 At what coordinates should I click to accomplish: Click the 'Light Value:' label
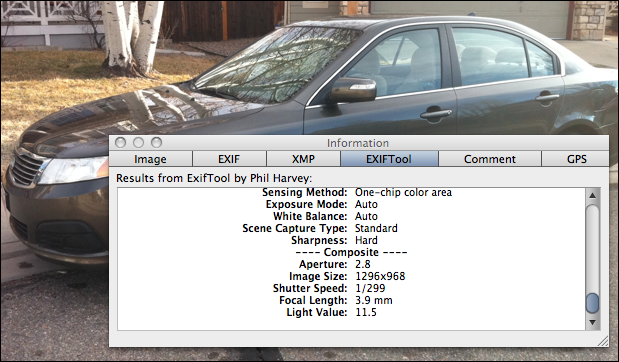317,312
